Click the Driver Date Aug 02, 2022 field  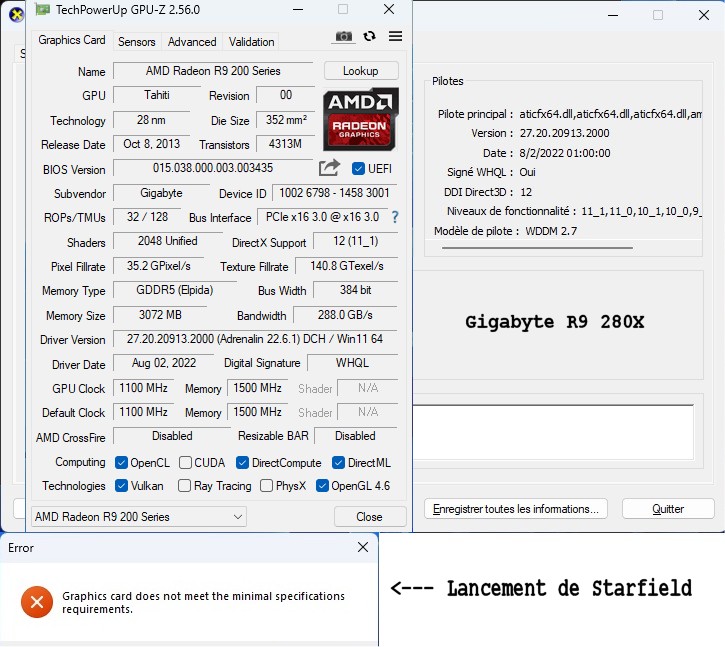click(164, 363)
